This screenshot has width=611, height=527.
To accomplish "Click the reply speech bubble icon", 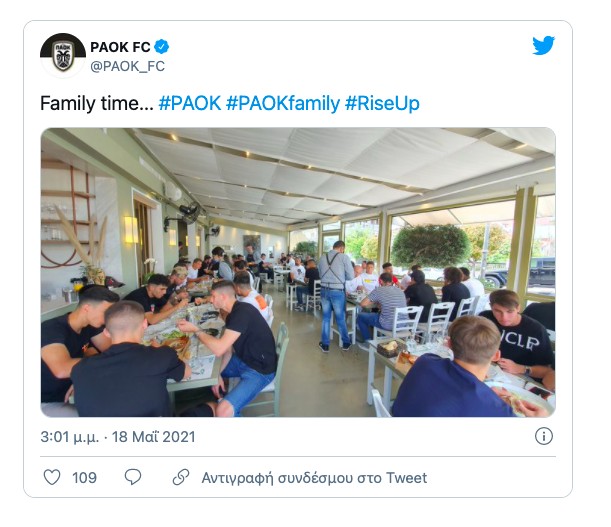I will 133,477.
